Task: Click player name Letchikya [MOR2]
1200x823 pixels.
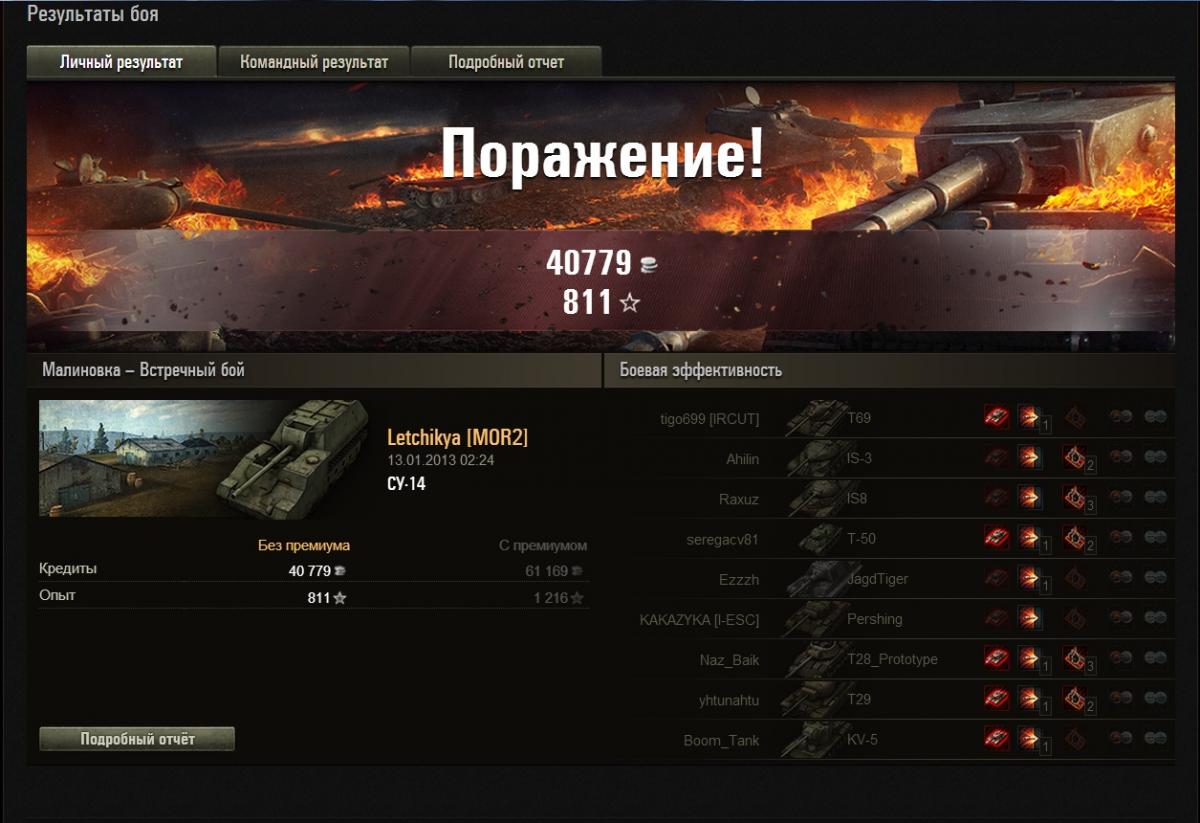Action: tap(457, 438)
